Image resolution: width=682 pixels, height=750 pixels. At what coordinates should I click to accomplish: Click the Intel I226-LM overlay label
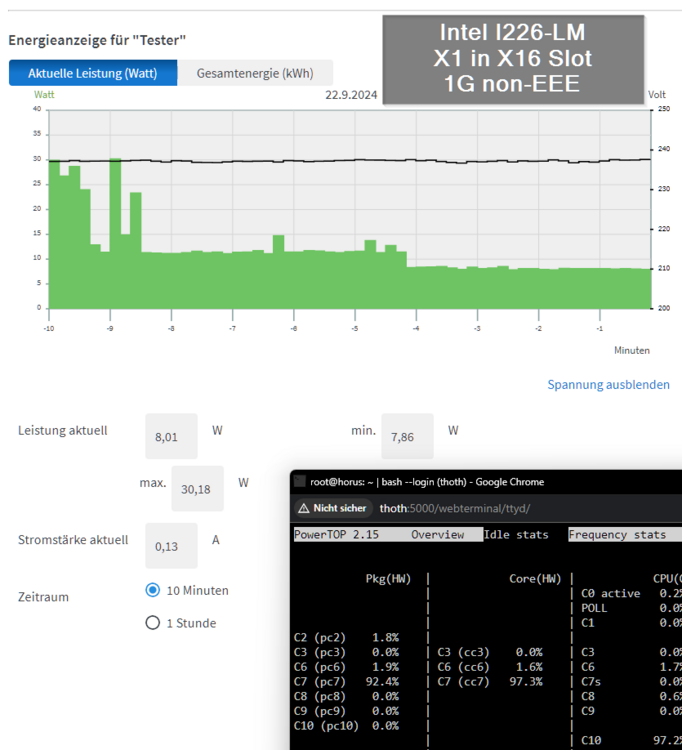pyautogui.click(x=513, y=59)
